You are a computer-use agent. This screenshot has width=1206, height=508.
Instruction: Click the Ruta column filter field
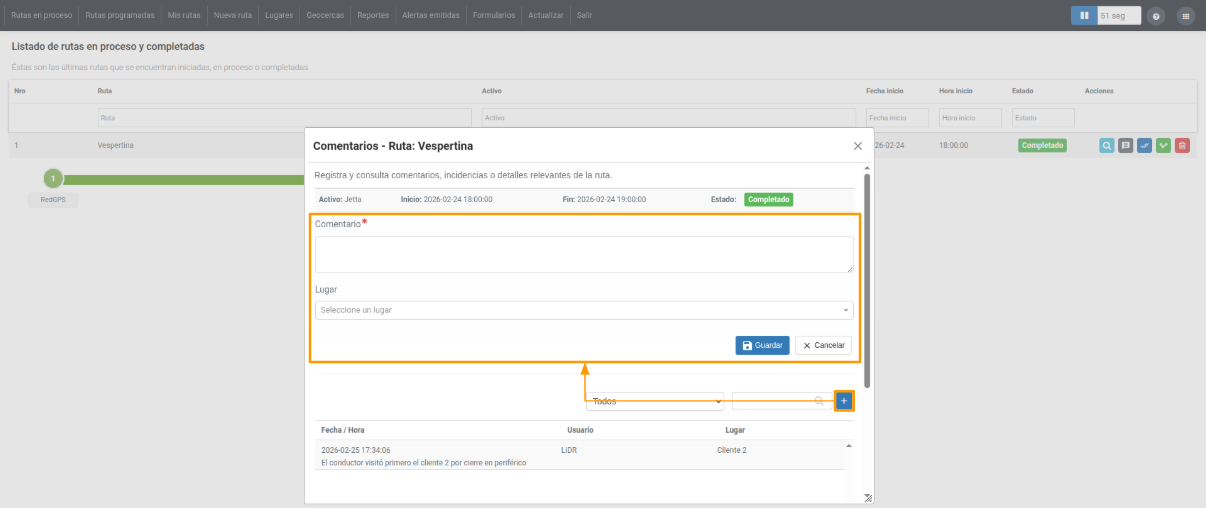[284, 117]
